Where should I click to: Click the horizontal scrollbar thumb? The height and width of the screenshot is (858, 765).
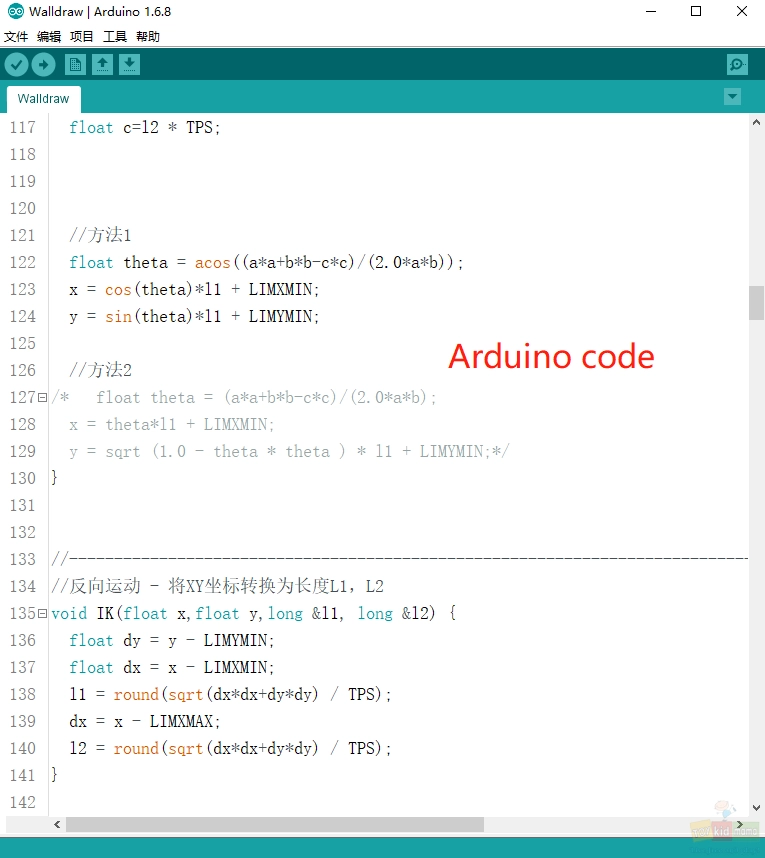pos(275,824)
